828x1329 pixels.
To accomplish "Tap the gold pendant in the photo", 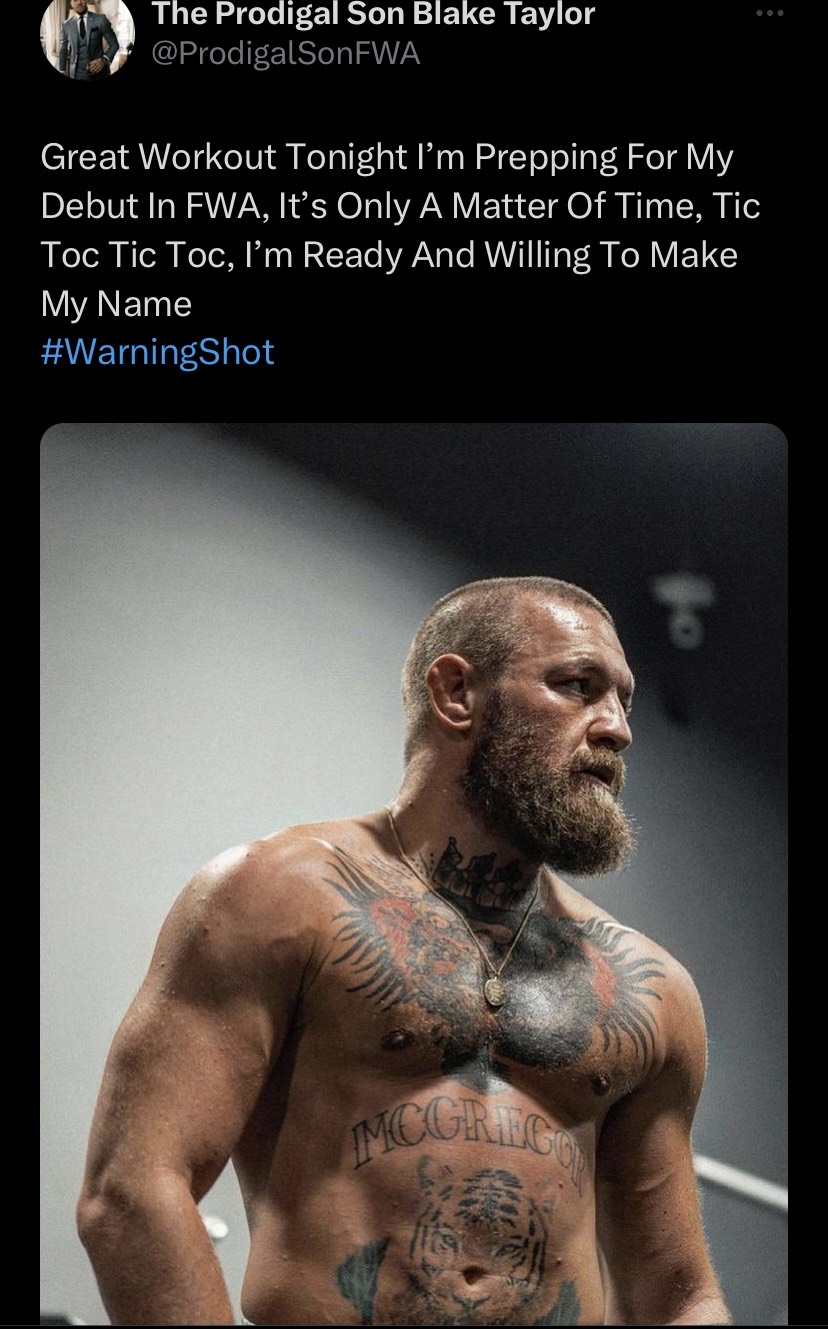I will (496, 990).
